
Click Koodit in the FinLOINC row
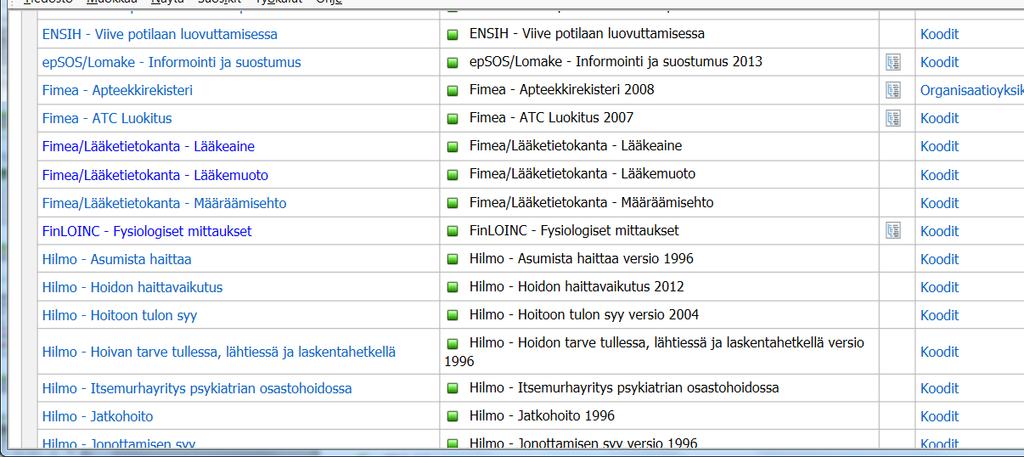(x=939, y=231)
